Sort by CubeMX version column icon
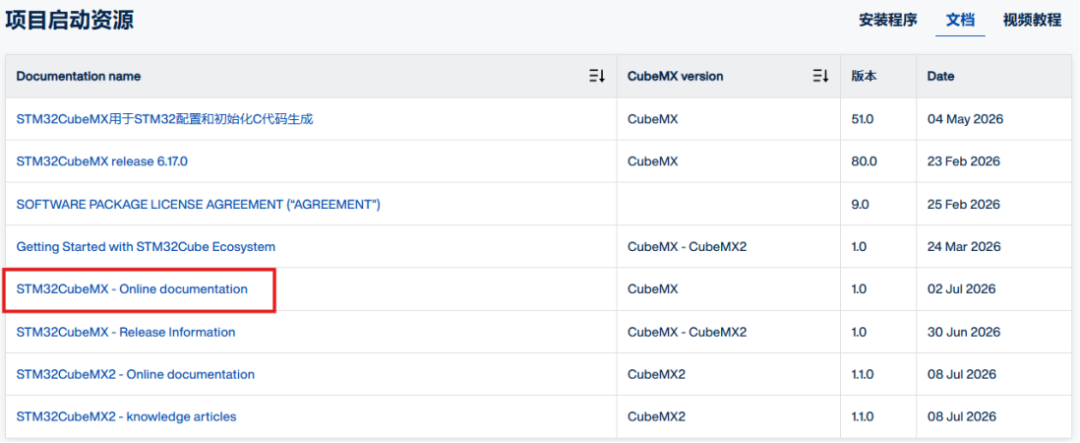This screenshot has height=443, width=1080. (820, 76)
